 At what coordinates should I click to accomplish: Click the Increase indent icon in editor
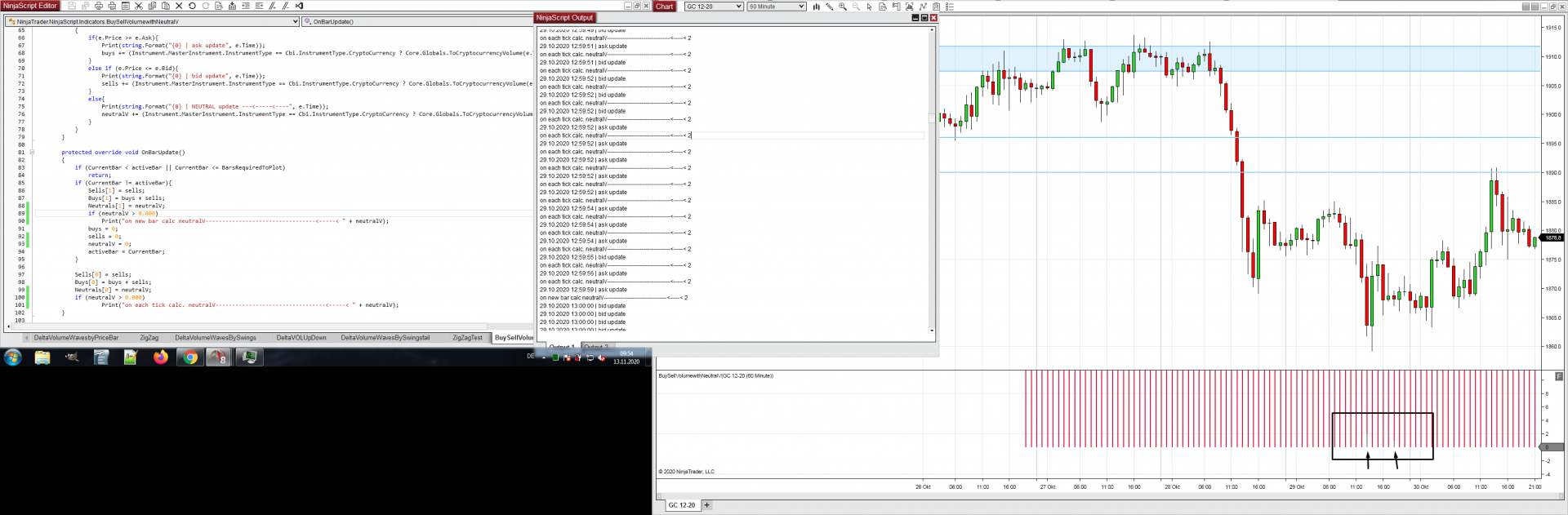click(x=259, y=6)
